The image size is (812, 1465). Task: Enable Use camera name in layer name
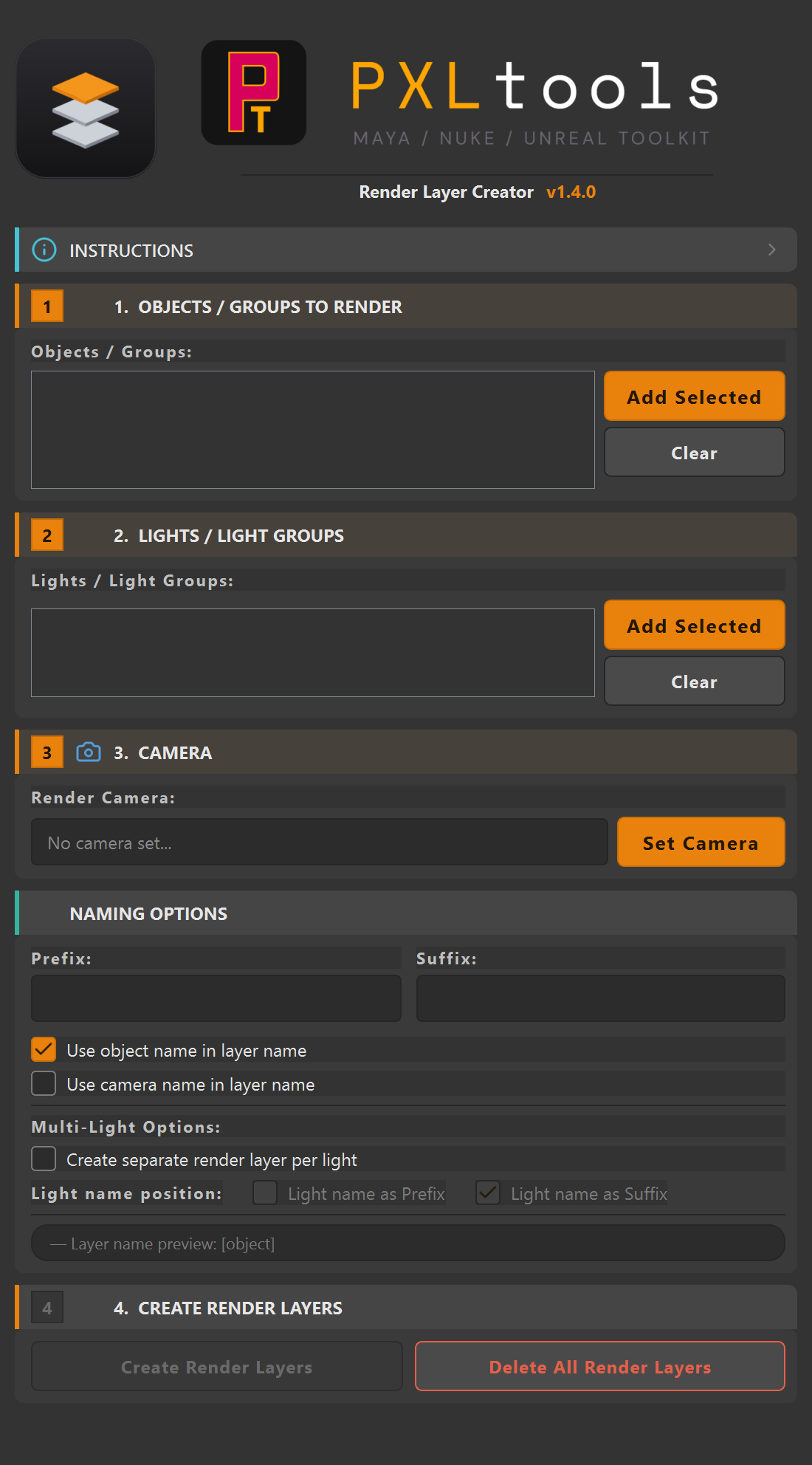[44, 1083]
